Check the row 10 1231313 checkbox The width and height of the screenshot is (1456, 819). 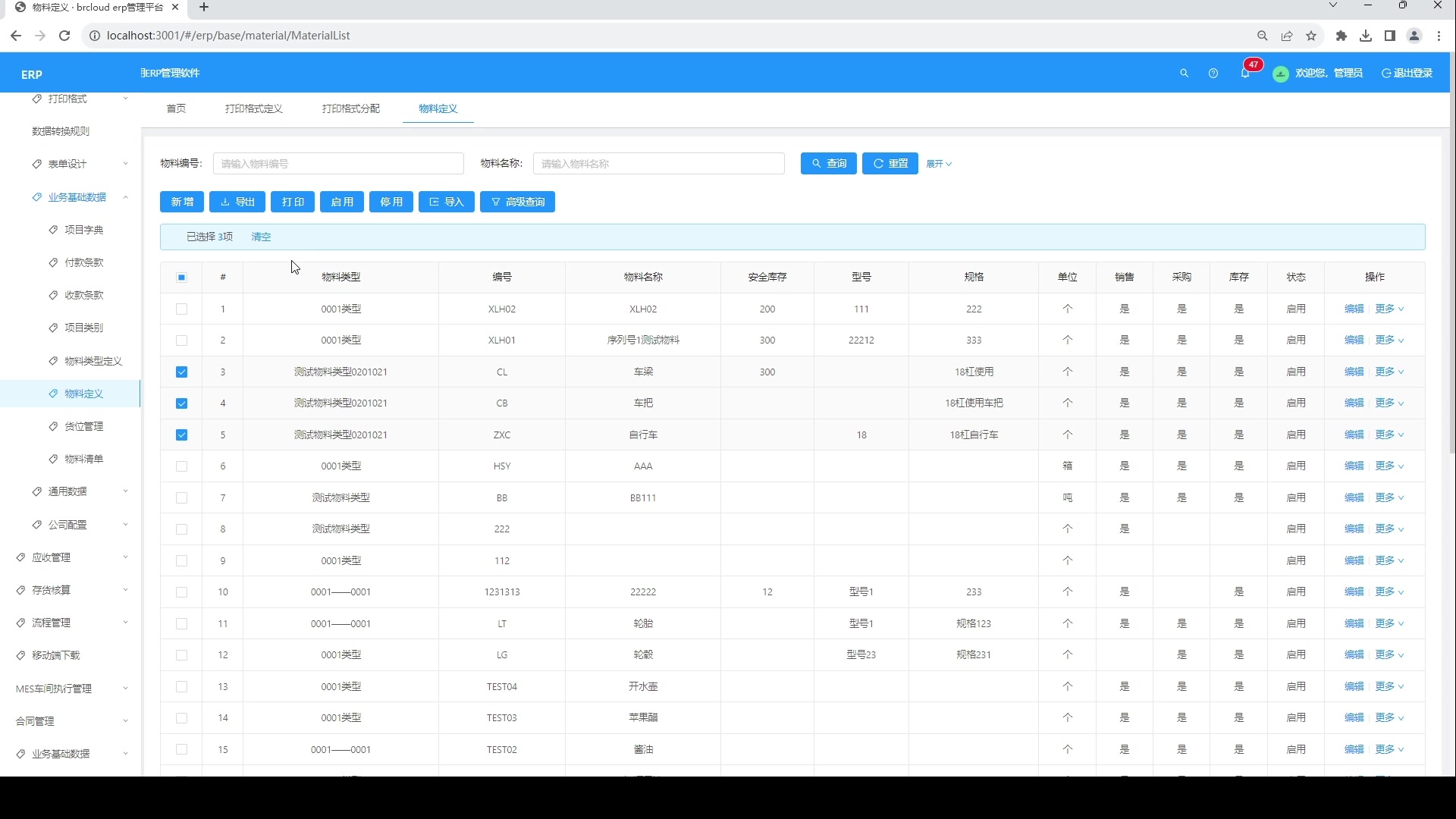coord(181,592)
